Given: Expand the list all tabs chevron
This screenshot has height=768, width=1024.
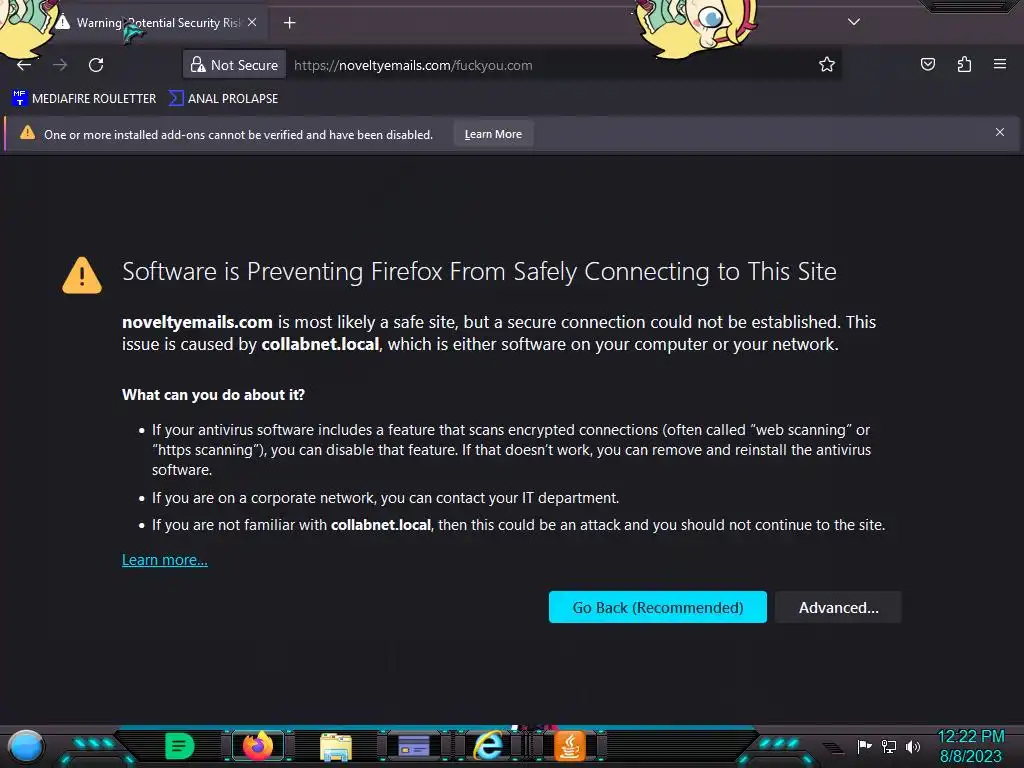Looking at the screenshot, I should click(x=853, y=22).
